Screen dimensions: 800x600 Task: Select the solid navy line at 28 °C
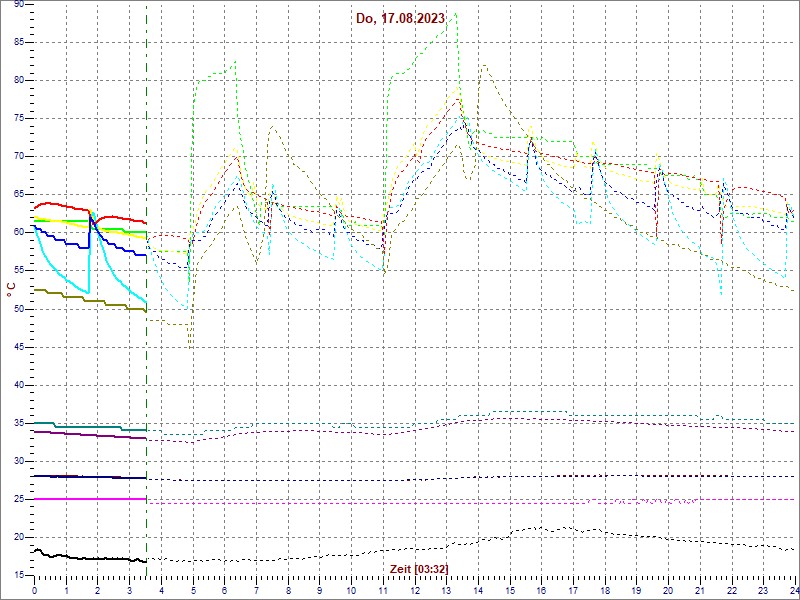tap(90, 477)
